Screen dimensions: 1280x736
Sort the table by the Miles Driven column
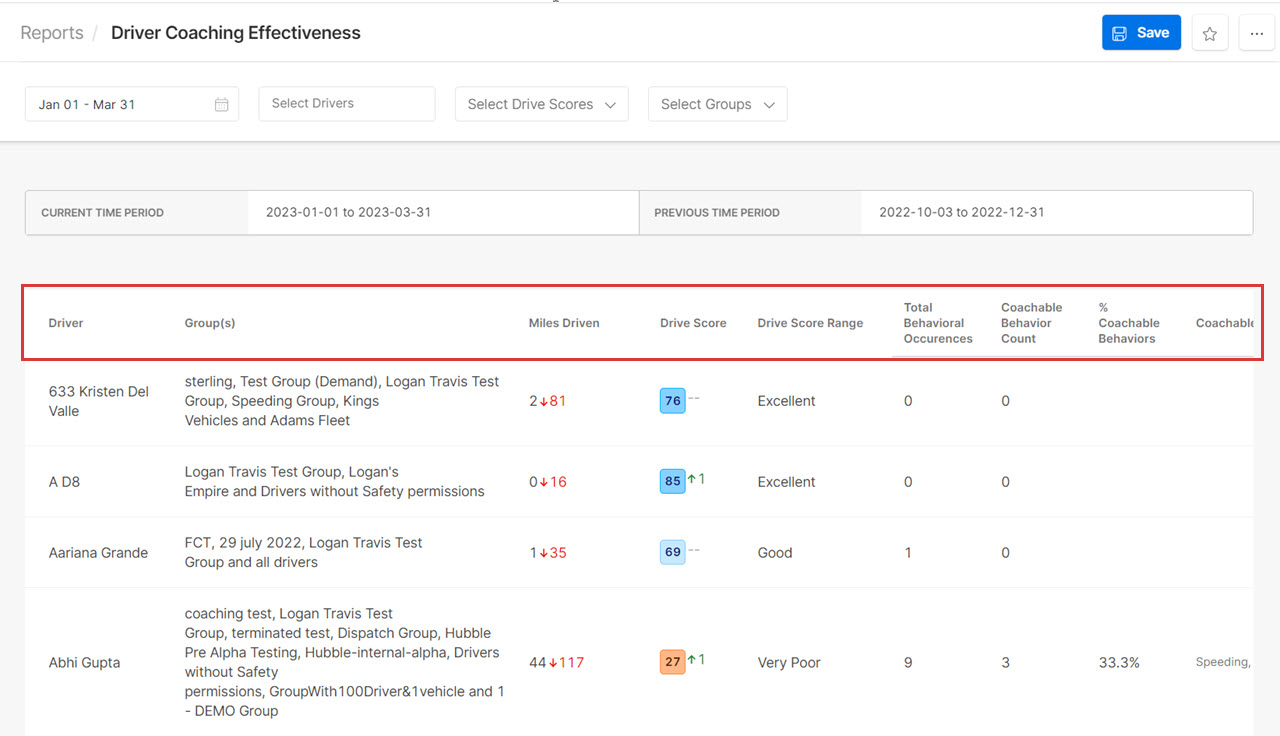pos(563,323)
